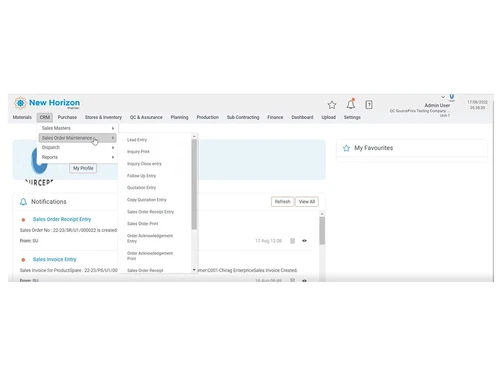Click the Notifications panel bell icon

(x=23, y=202)
